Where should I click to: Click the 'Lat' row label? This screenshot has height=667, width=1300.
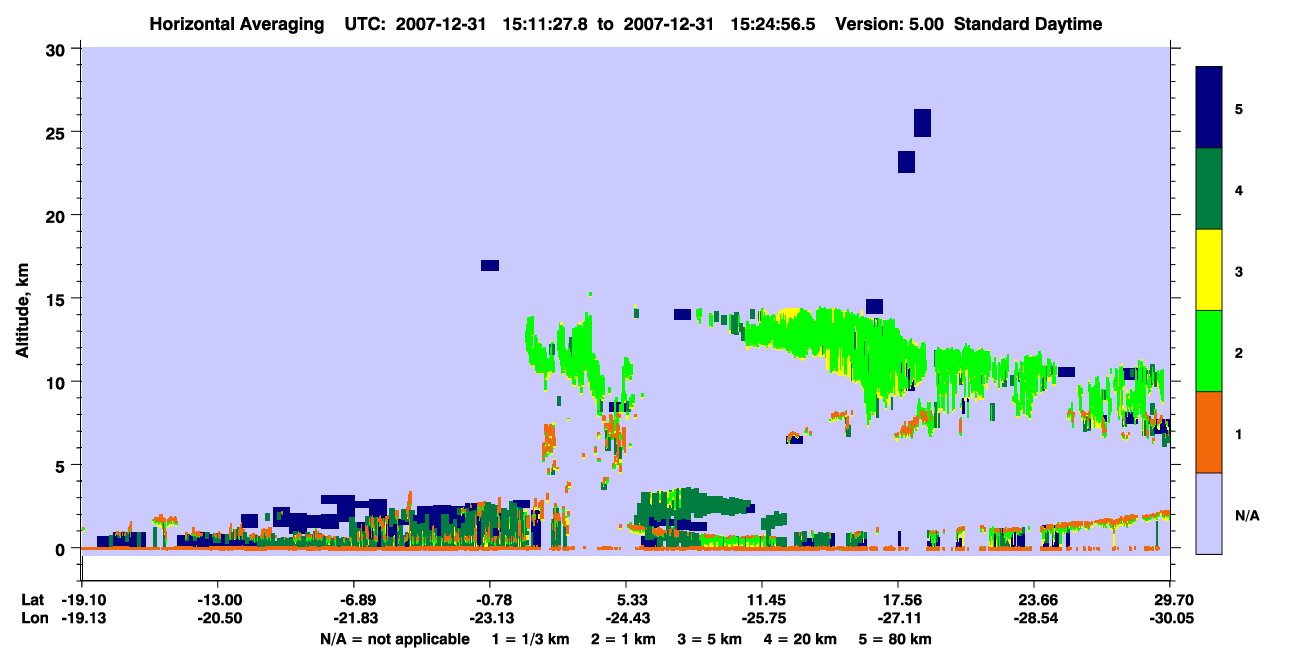[x=32, y=600]
